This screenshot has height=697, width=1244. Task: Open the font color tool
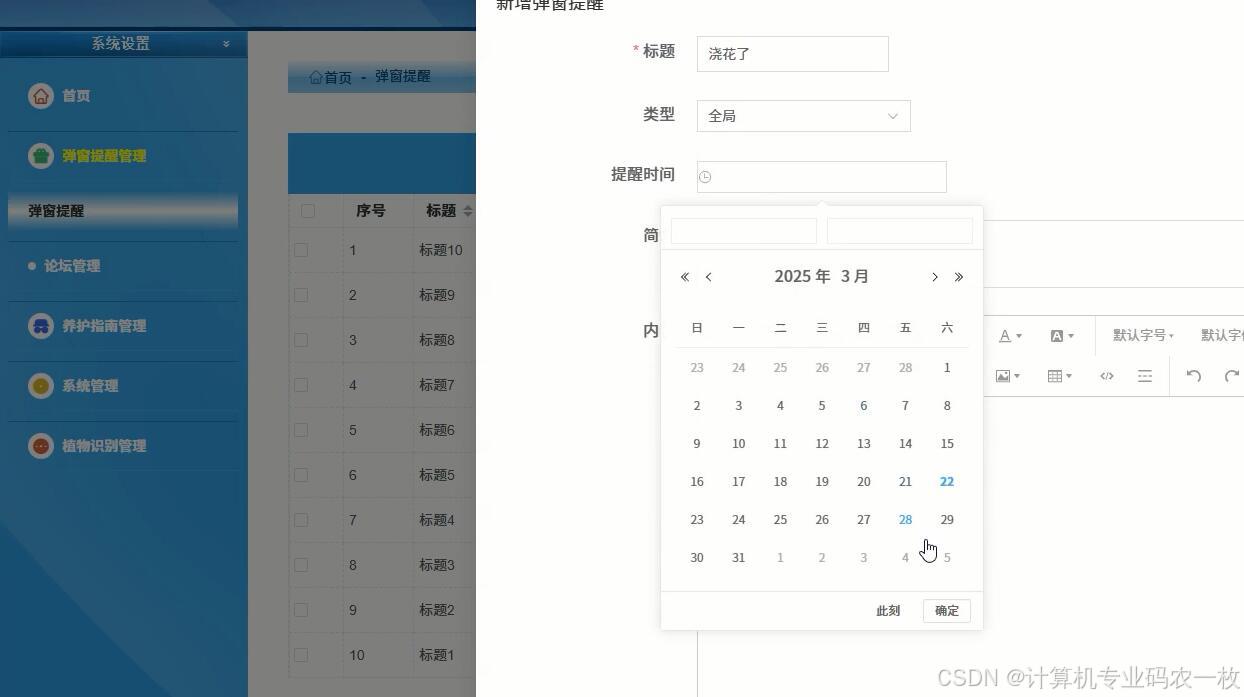[x=1010, y=336]
